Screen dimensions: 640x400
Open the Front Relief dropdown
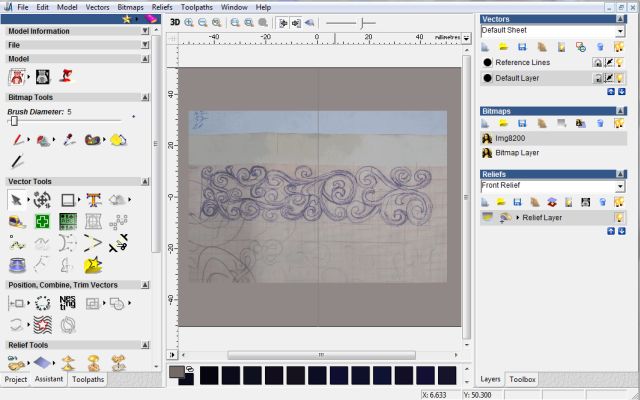620,186
